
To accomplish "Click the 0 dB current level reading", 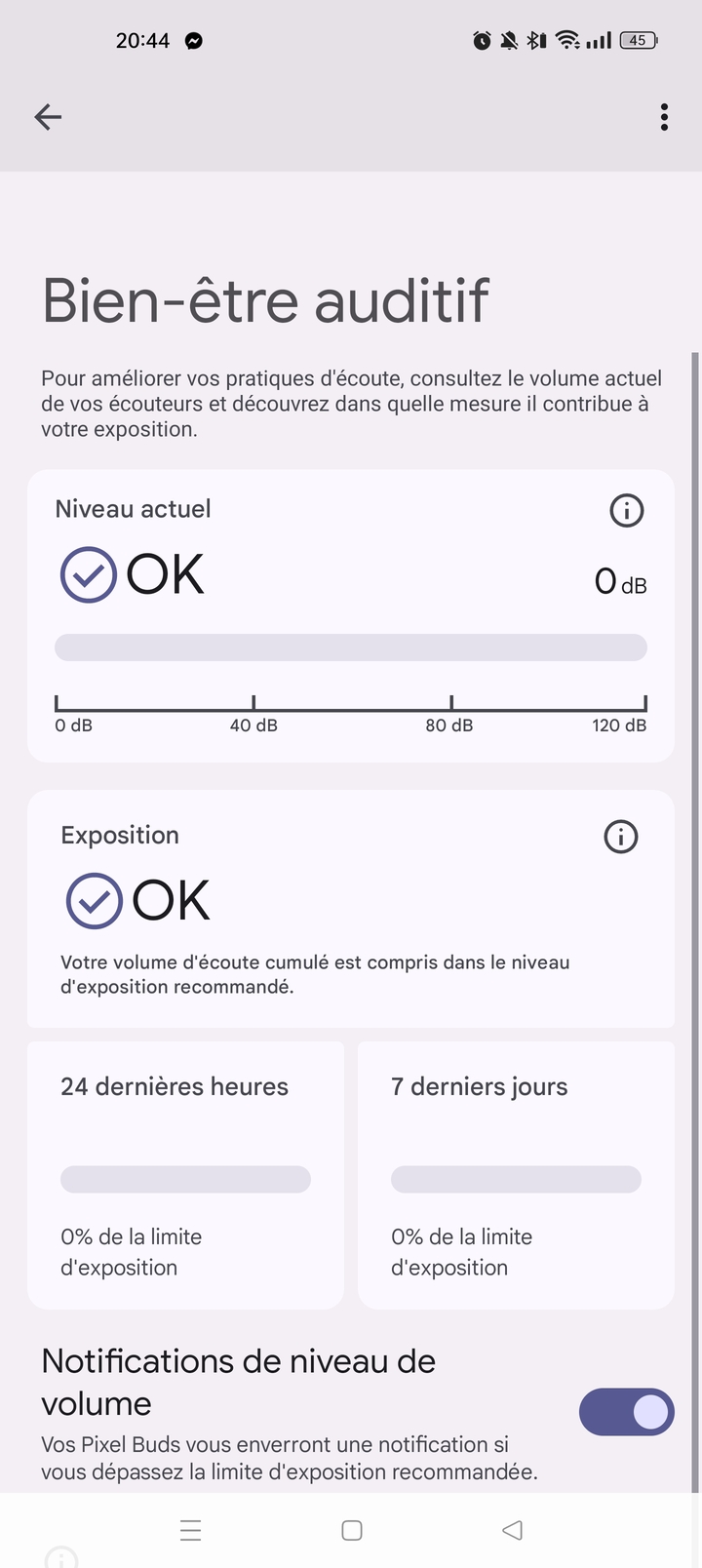I will click(x=620, y=582).
